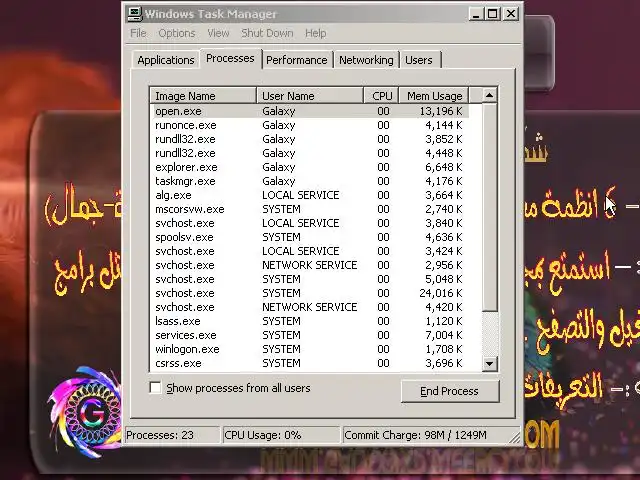Select the runonce.exe process
This screenshot has height=480, width=640.
coord(309,125)
